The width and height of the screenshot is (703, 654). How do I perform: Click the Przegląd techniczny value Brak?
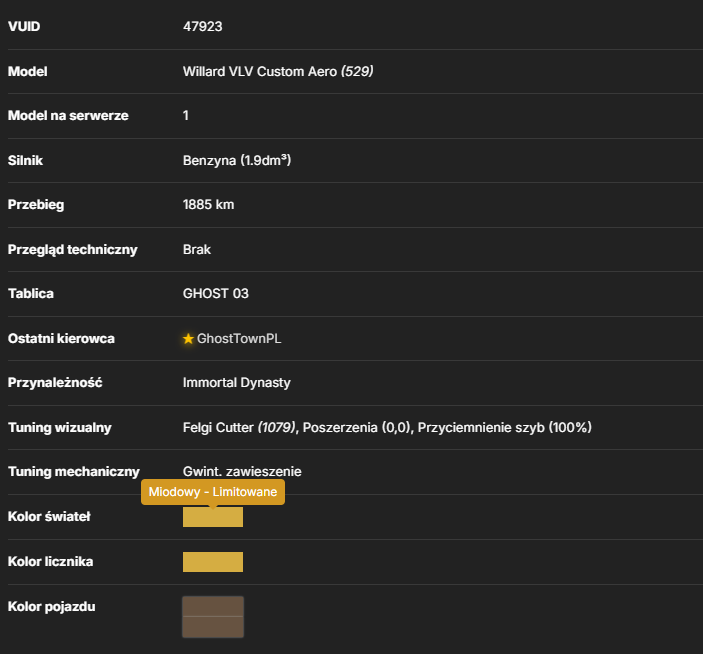click(x=197, y=249)
